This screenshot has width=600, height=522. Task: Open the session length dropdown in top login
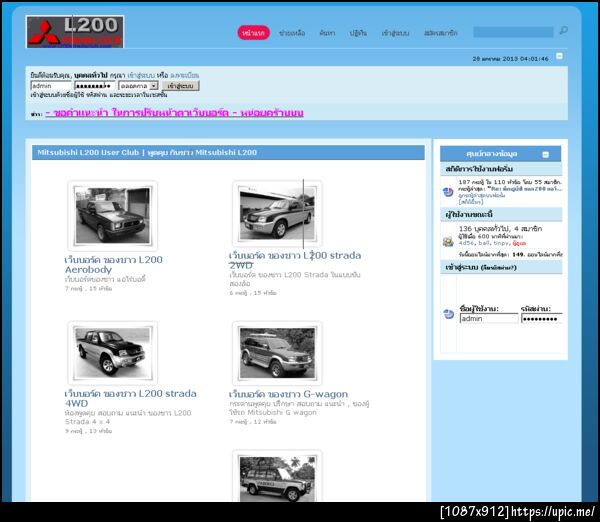[x=138, y=86]
